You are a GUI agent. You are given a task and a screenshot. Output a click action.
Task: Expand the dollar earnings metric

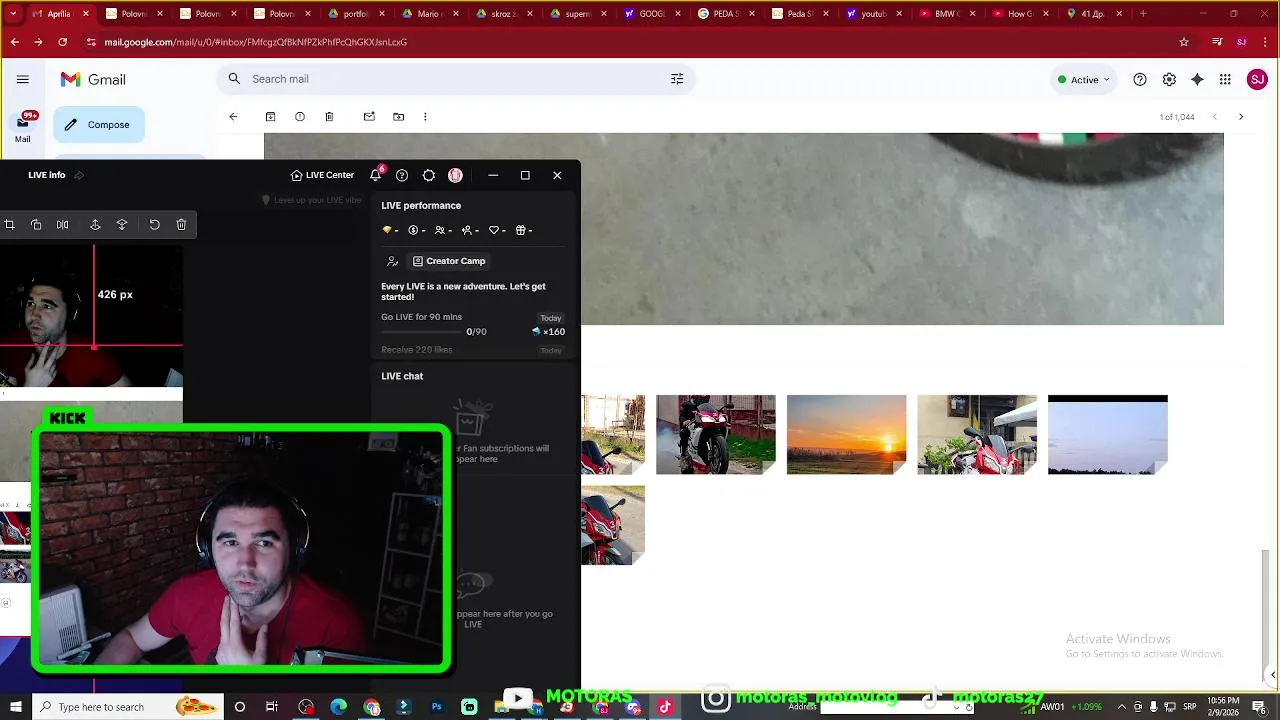[x=417, y=230]
